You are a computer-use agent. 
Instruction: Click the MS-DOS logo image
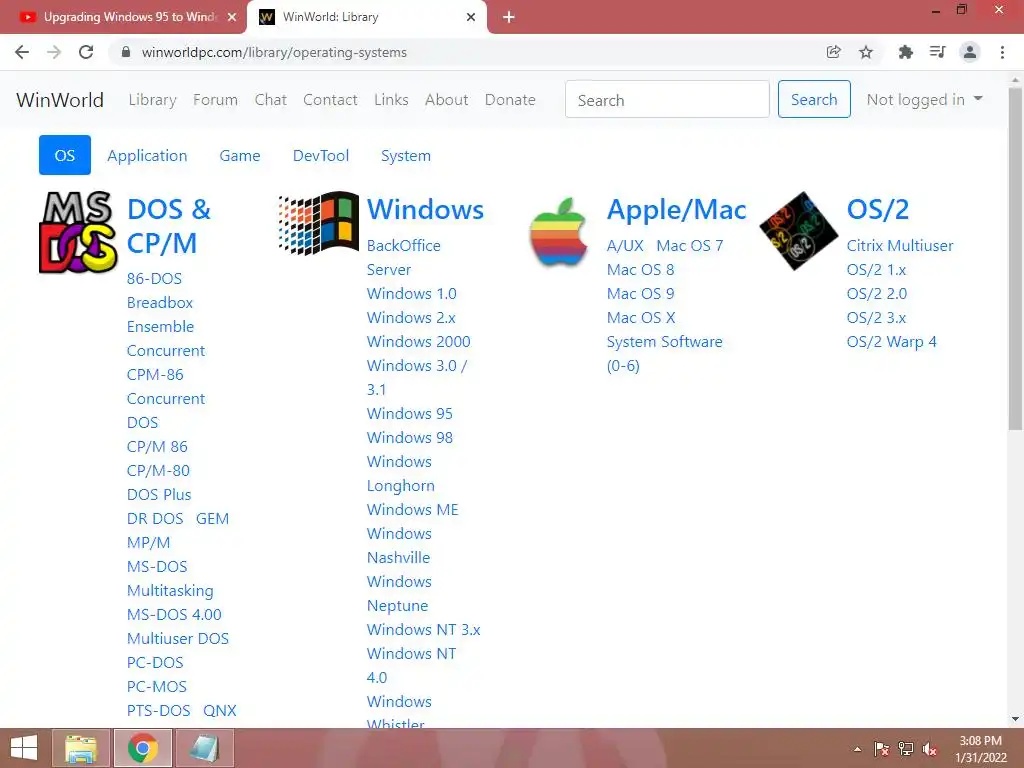point(78,232)
